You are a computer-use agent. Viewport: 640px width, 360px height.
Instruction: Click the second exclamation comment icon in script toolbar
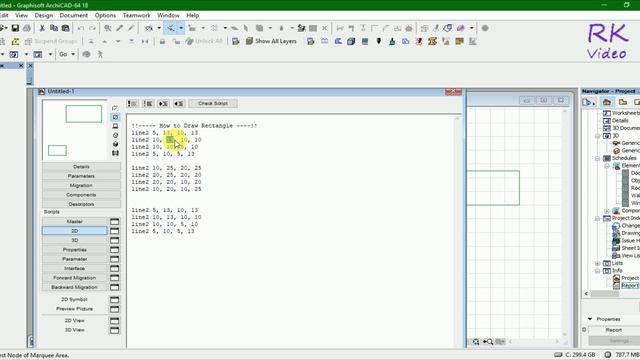(x=148, y=104)
